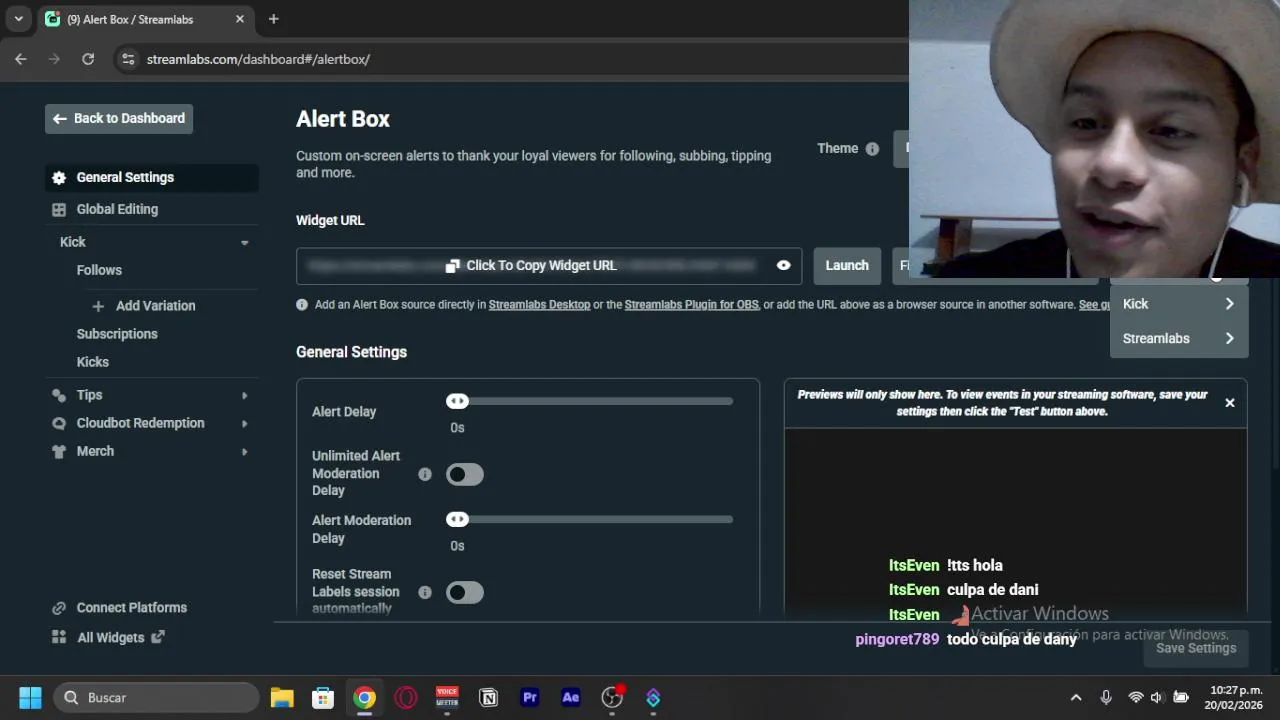Open a new browser tab
Screen dimensions: 1280x720
[273, 19]
